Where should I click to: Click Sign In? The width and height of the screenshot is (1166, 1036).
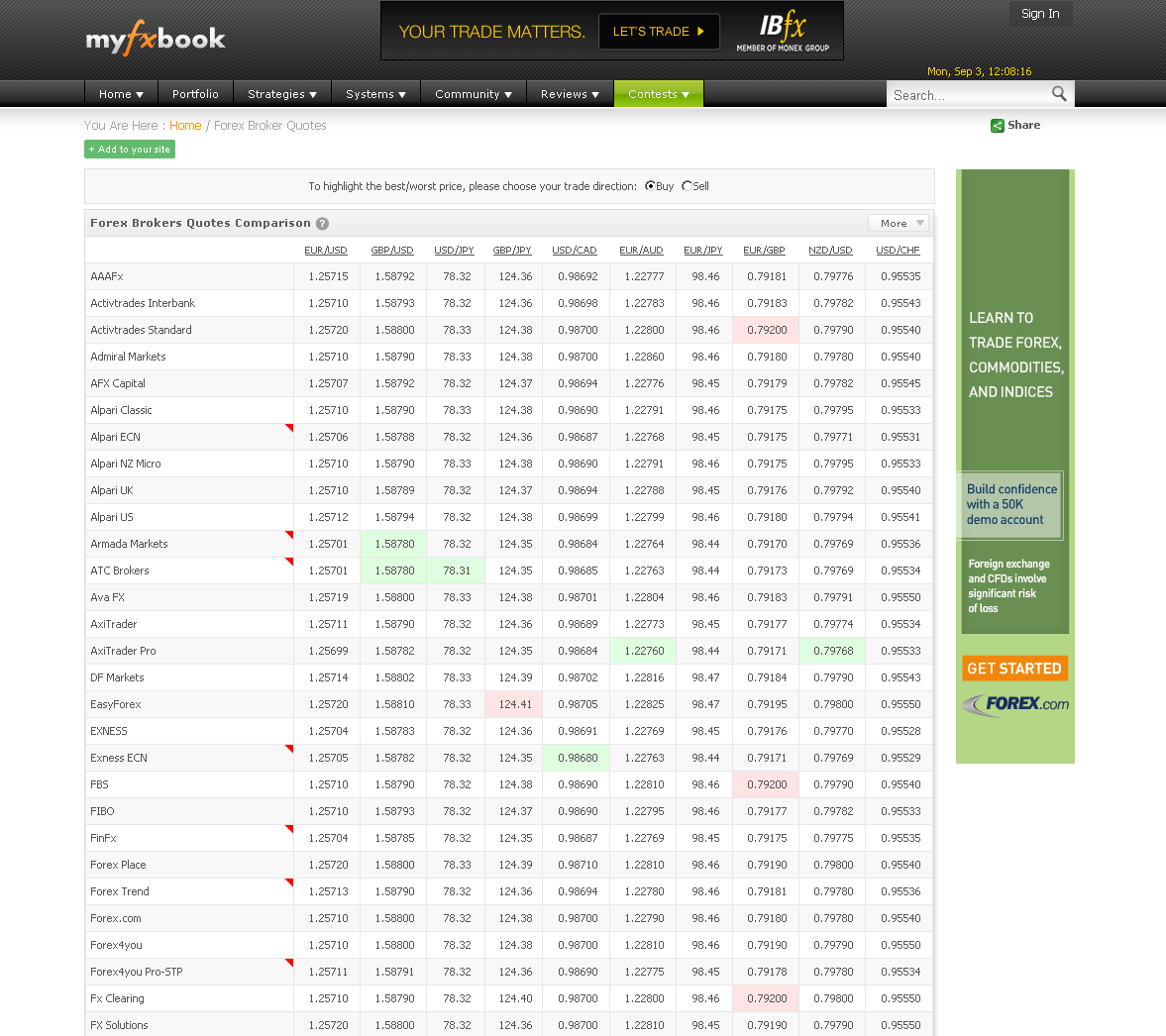pos(1040,14)
